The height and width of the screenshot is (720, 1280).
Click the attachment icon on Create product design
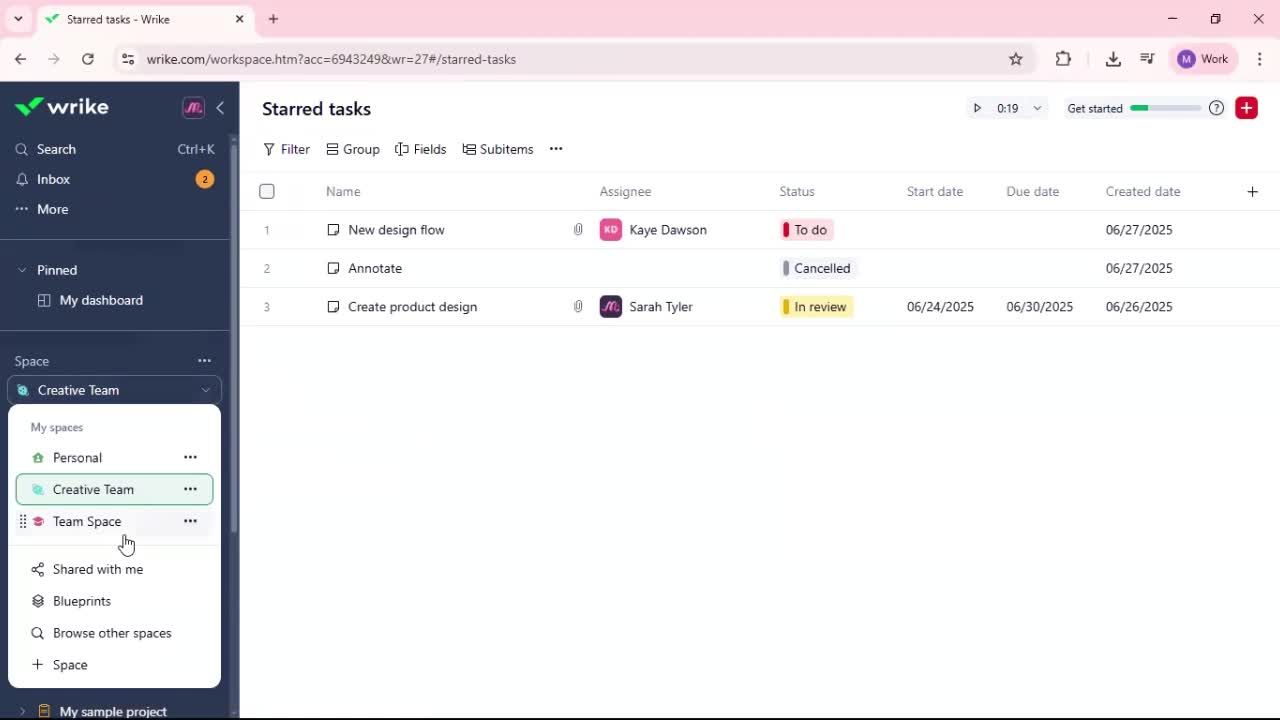[x=578, y=307]
